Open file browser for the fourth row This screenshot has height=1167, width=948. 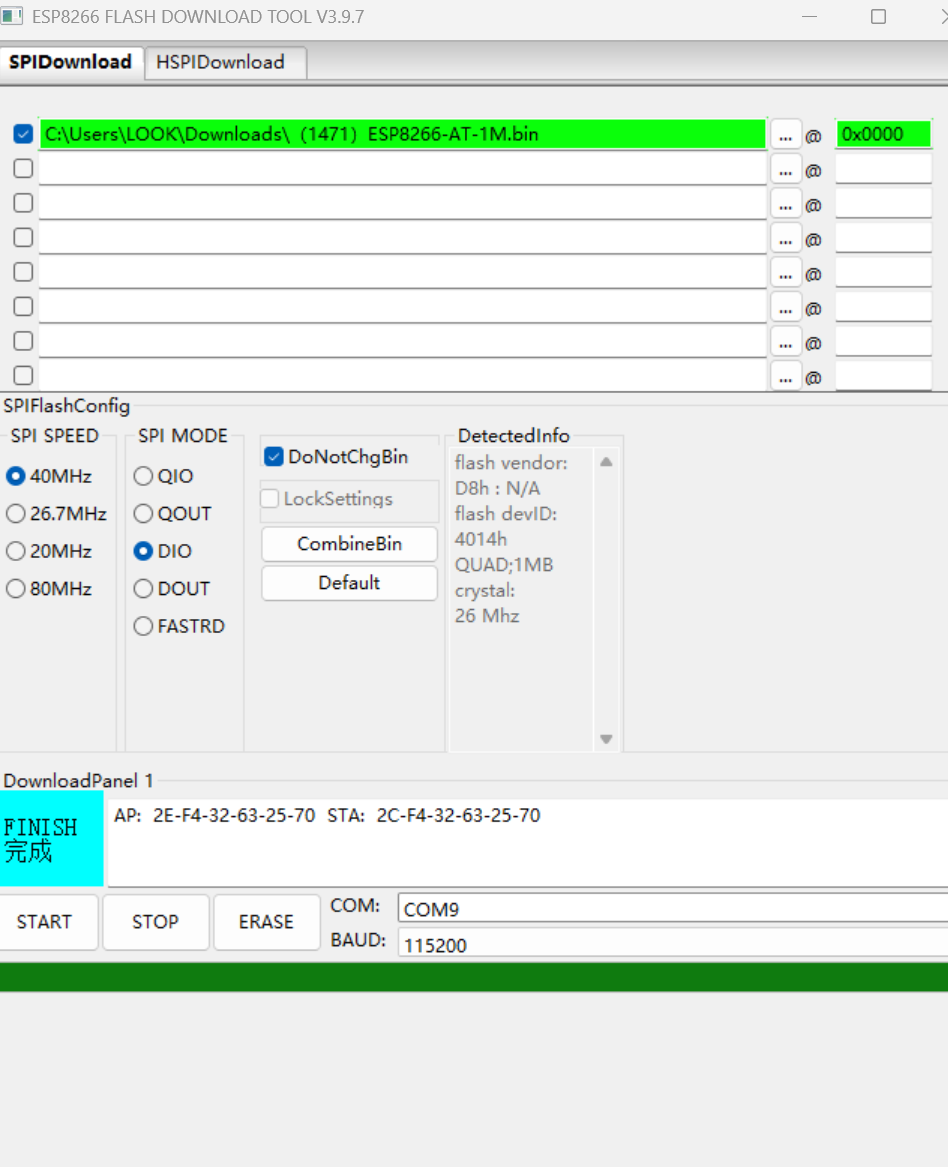[785, 239]
